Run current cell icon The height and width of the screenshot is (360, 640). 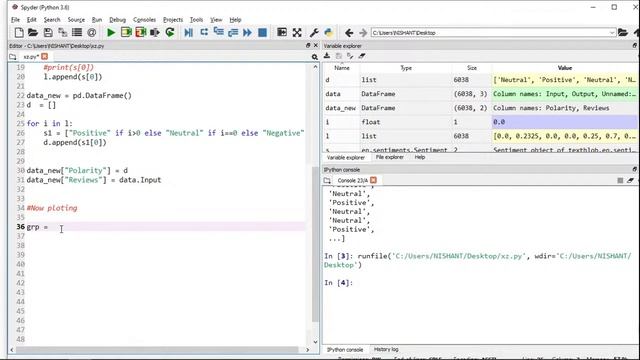point(126,33)
